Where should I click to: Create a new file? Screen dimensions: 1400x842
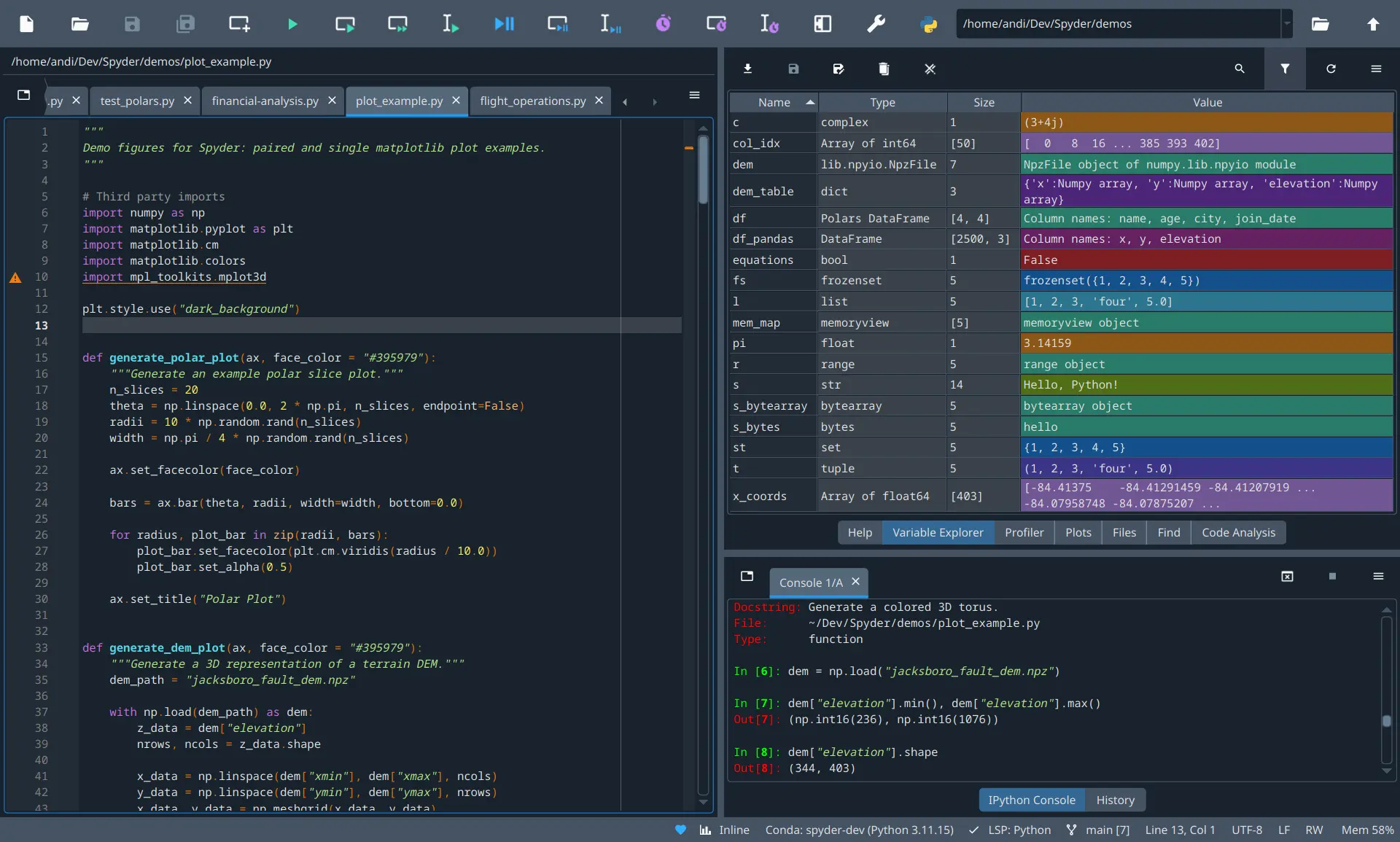pyautogui.click(x=26, y=24)
